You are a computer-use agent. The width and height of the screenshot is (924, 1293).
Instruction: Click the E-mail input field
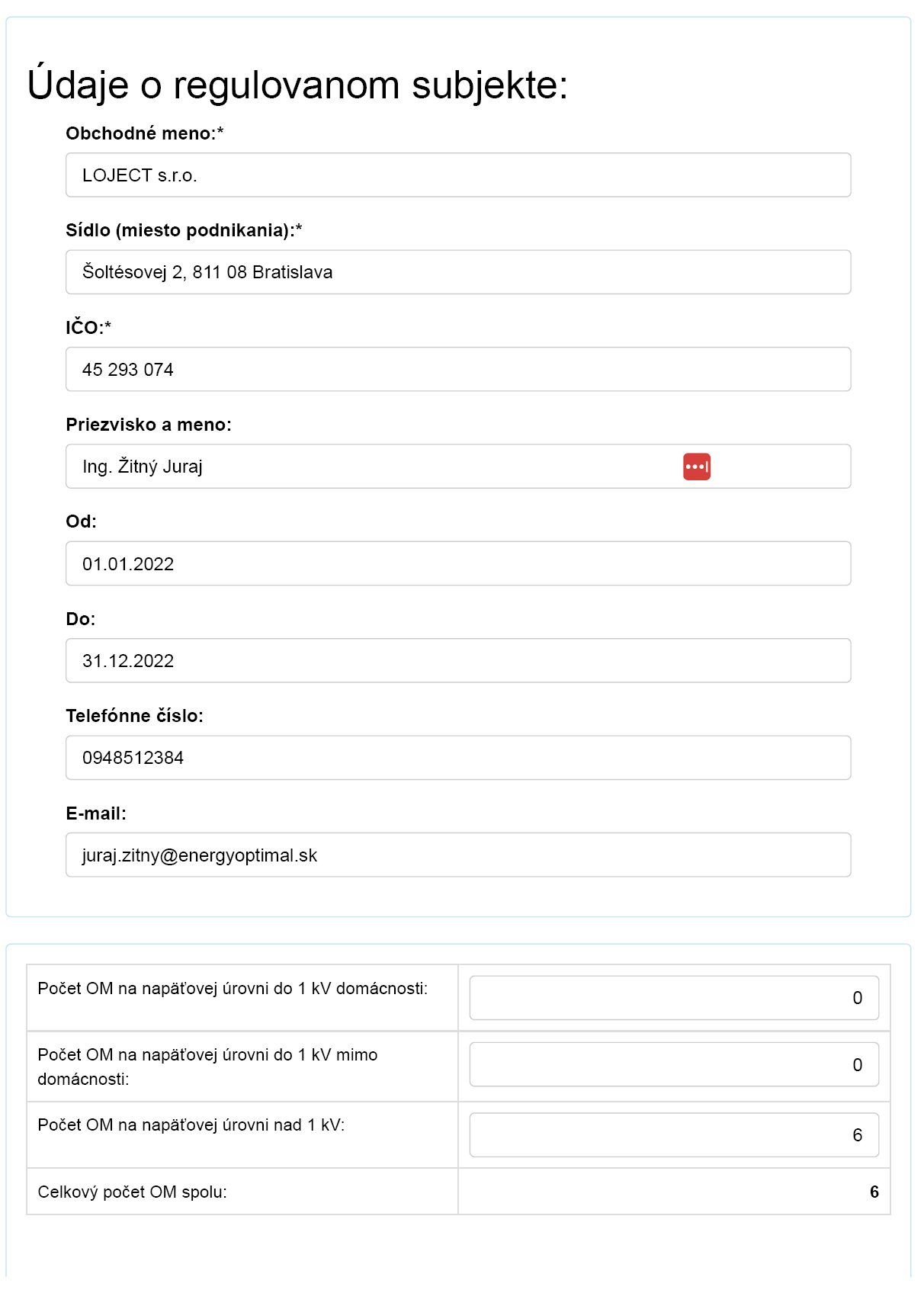pos(458,855)
